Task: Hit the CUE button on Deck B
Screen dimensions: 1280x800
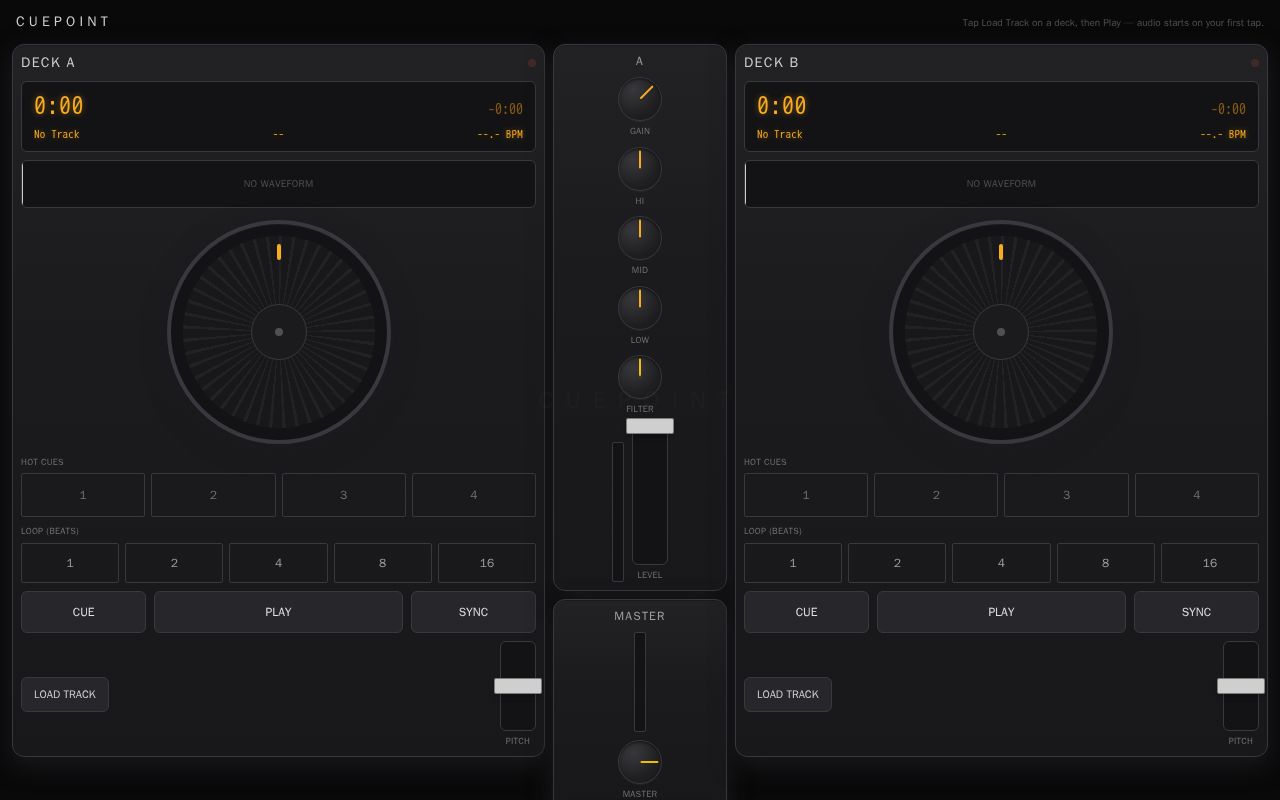Action: coord(806,612)
